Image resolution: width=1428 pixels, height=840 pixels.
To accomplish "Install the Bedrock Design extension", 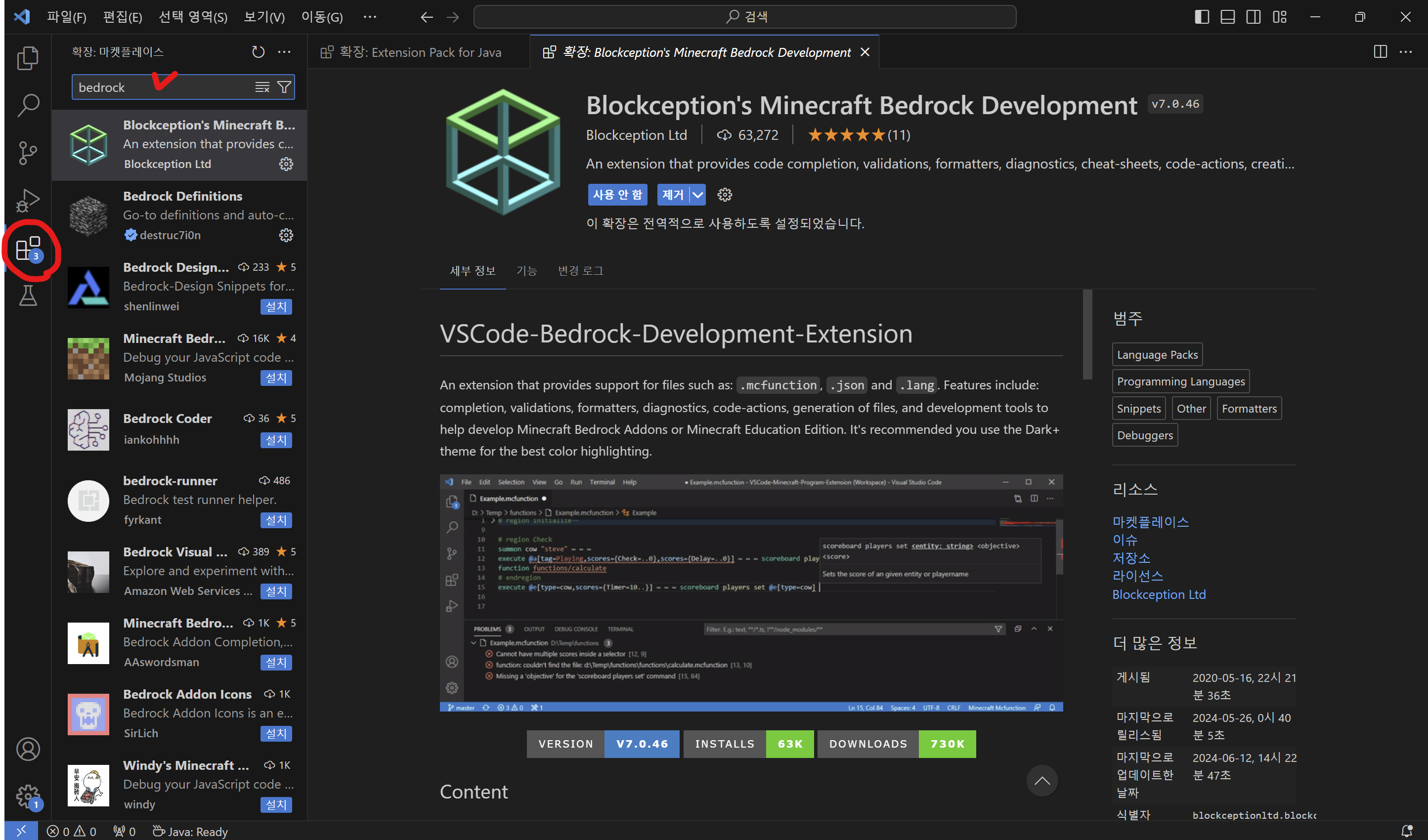I will 276,306.
